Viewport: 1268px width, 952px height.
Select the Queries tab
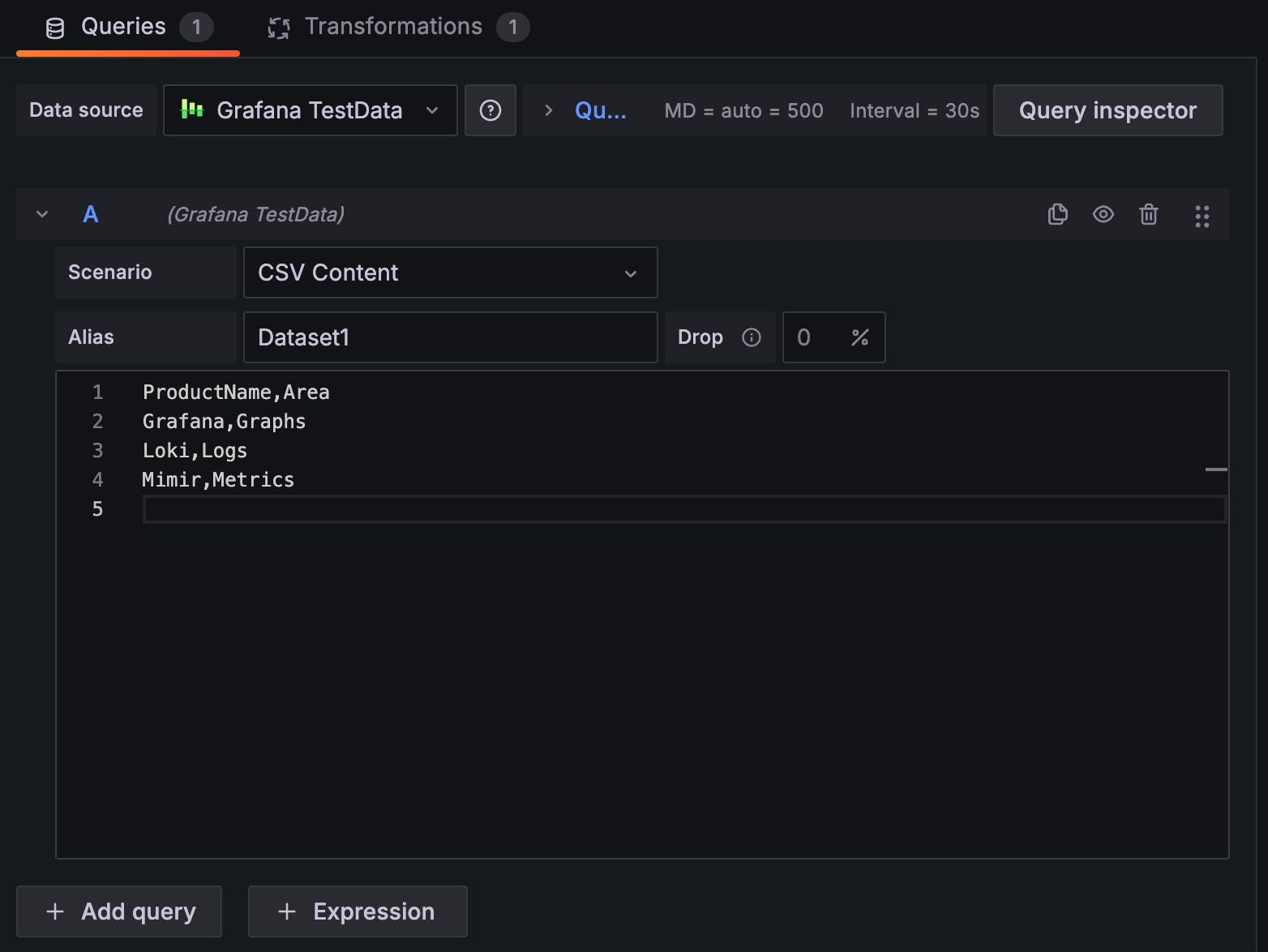(122, 26)
